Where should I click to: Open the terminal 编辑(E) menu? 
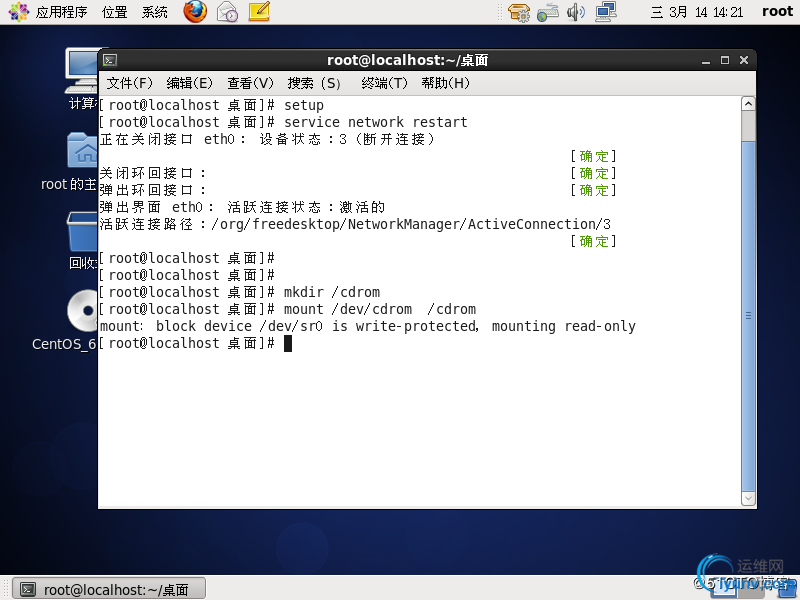pyautogui.click(x=189, y=83)
